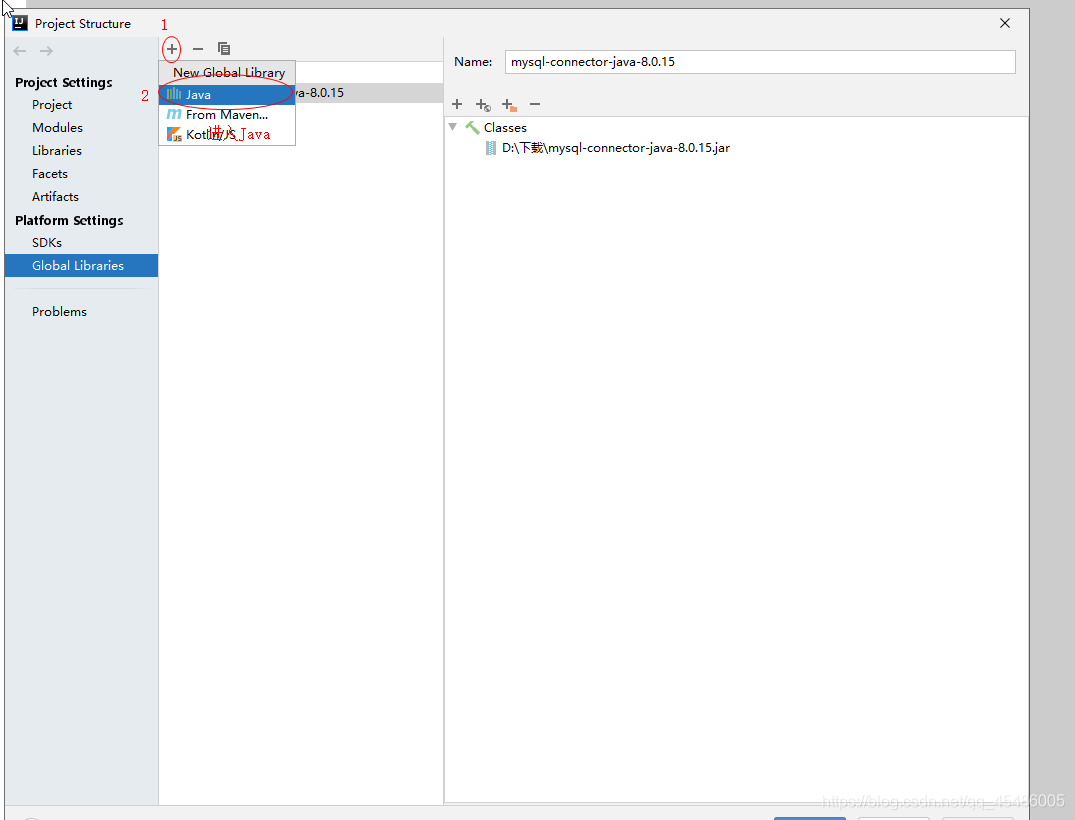Open the Facets settings page
1075x820 pixels.
pyautogui.click(x=49, y=174)
